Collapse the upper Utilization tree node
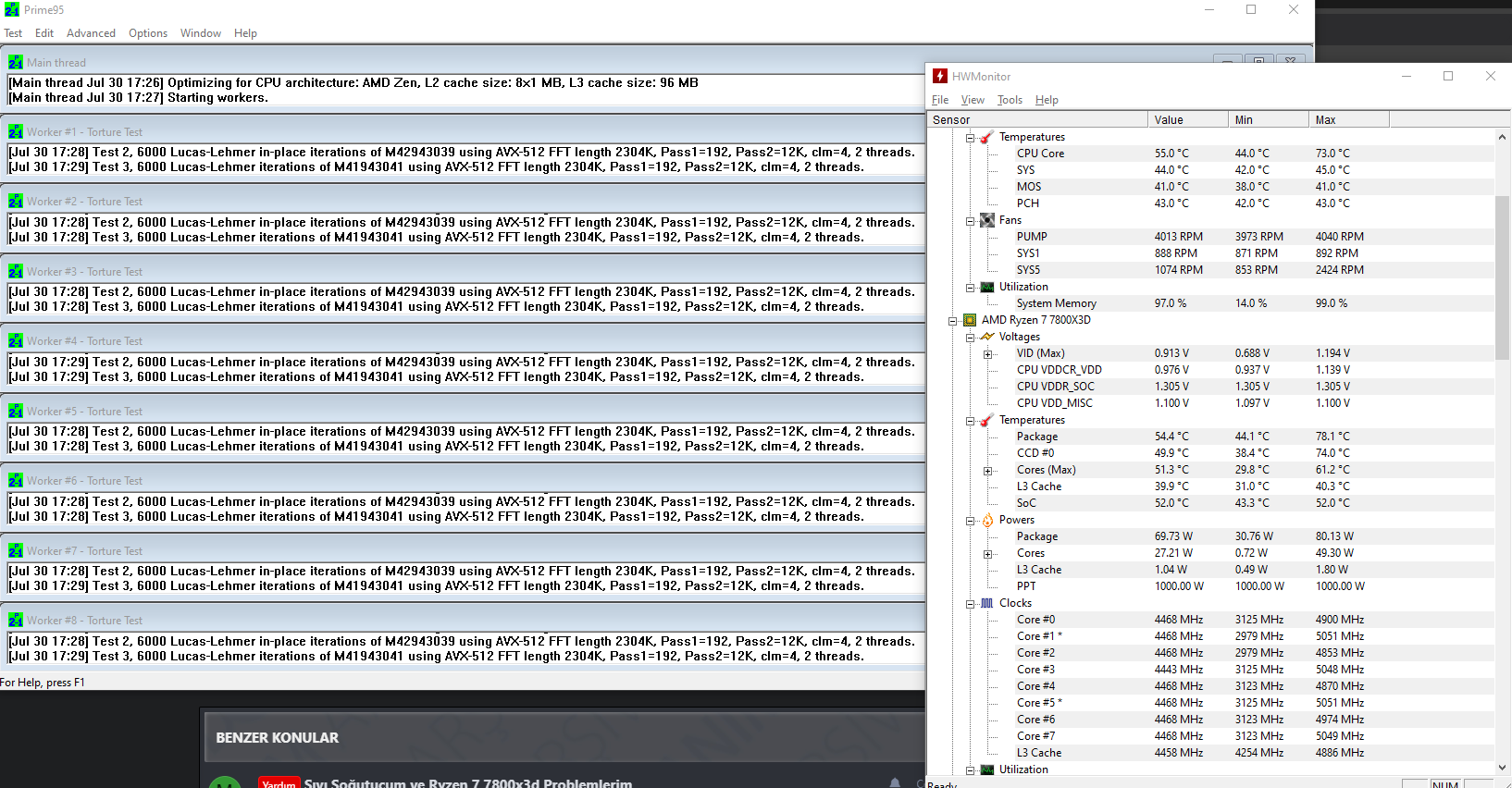 click(x=970, y=287)
